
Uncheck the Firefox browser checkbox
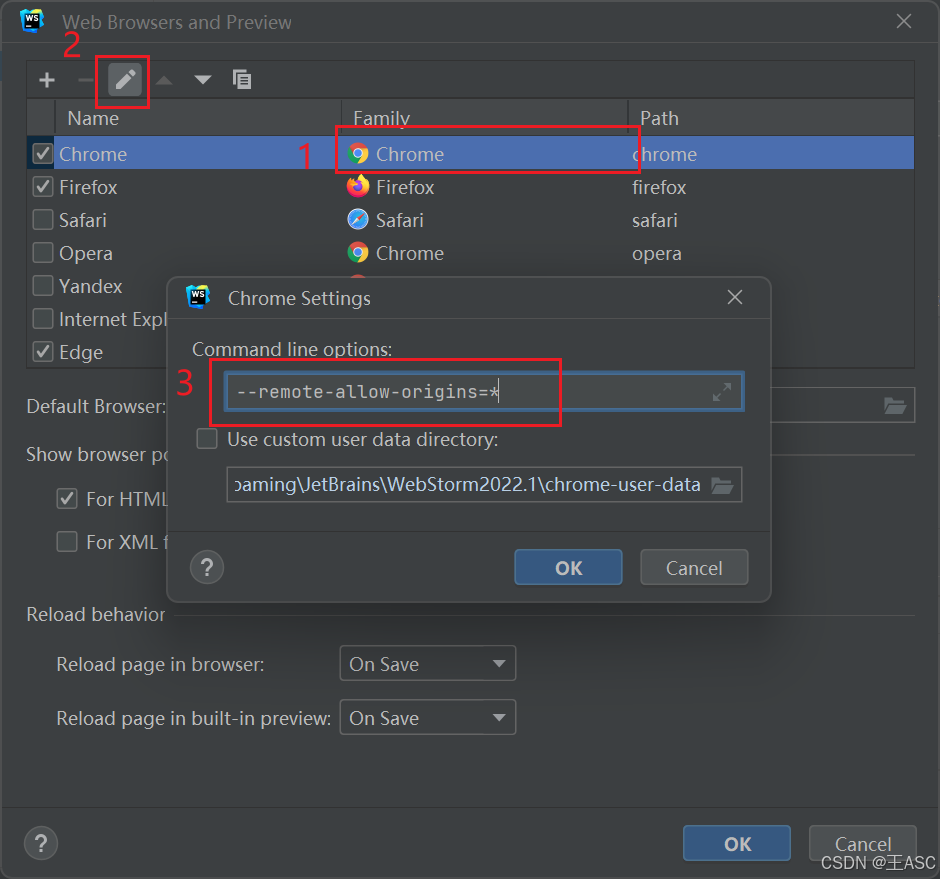tap(43, 187)
